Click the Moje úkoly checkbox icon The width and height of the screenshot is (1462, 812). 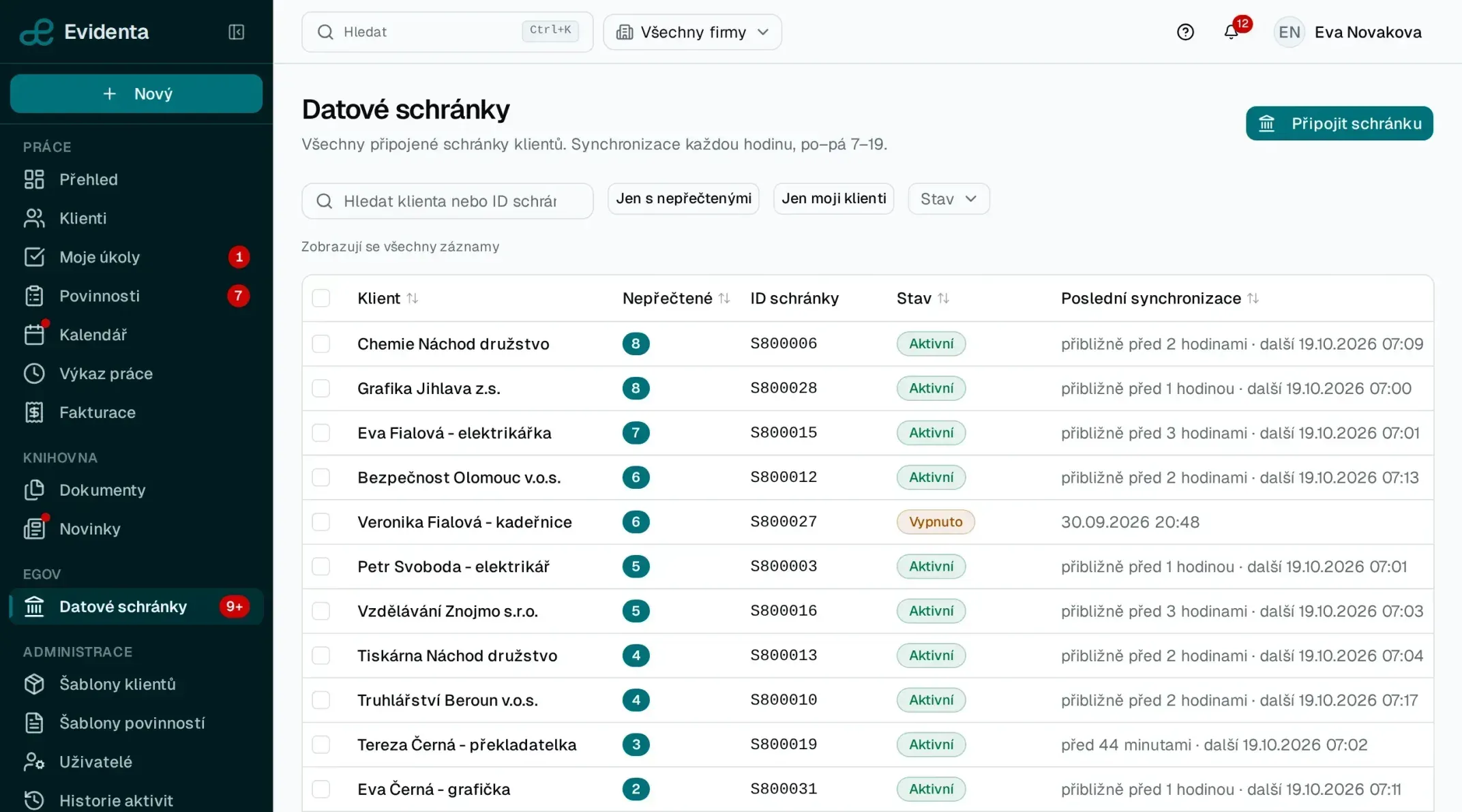(34, 257)
